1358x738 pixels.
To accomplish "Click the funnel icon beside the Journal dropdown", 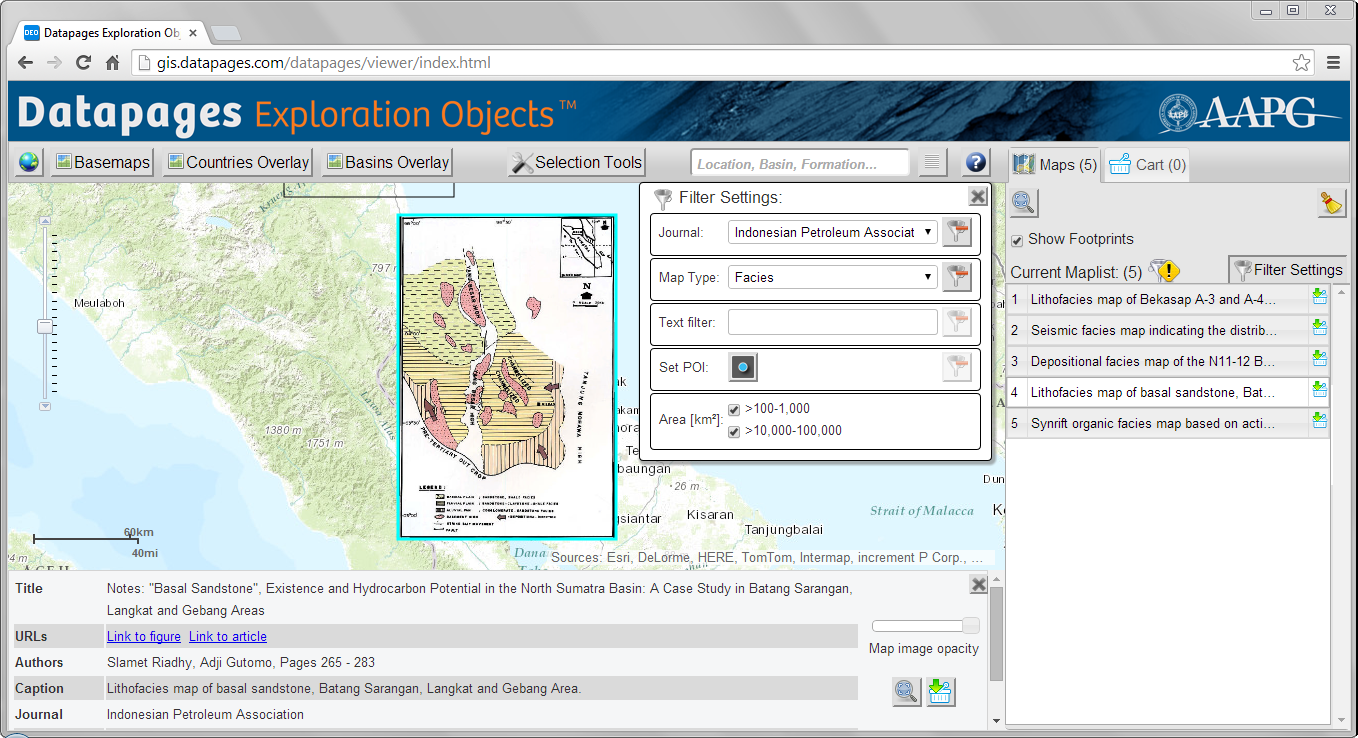I will 957,232.
